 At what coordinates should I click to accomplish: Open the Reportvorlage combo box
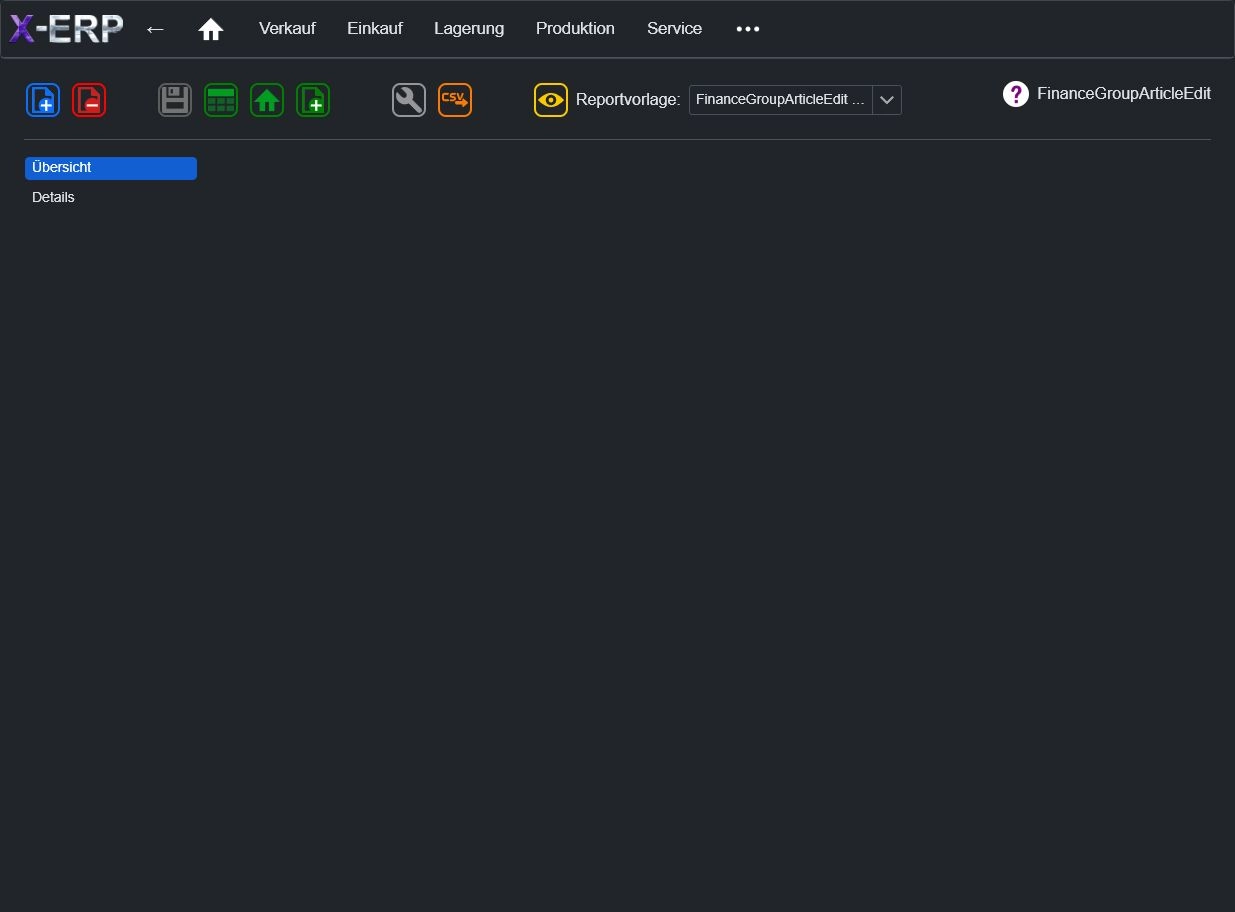(x=795, y=100)
